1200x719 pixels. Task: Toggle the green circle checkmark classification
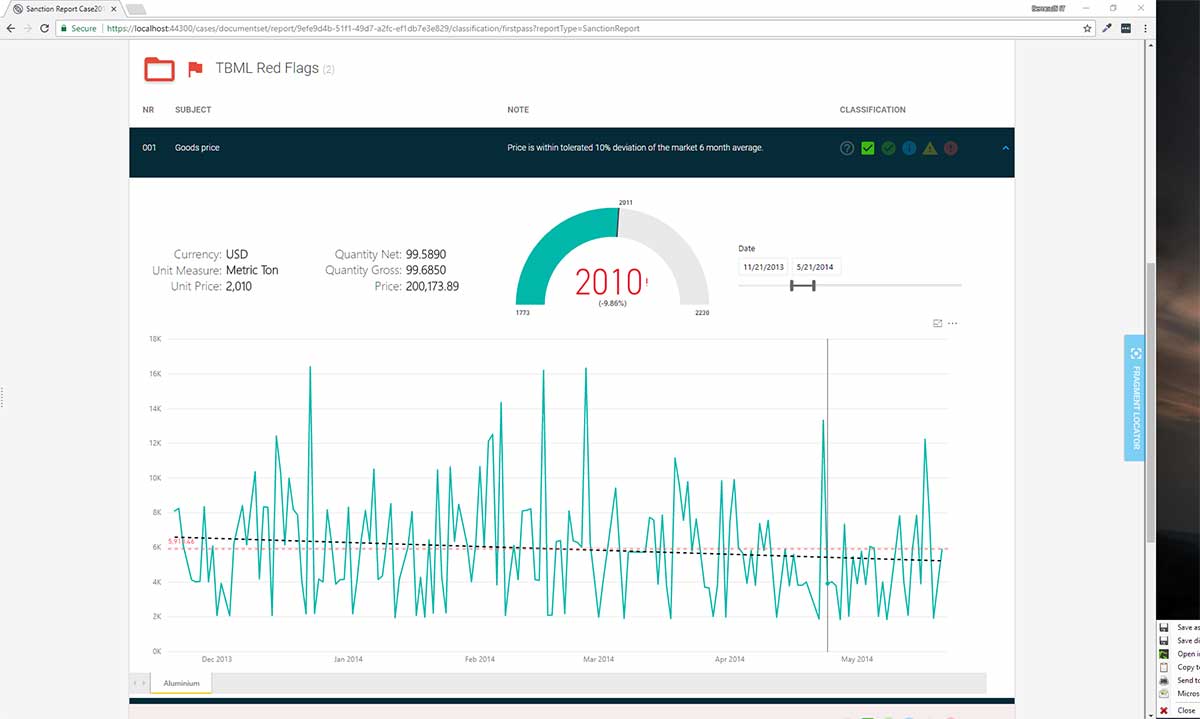pos(888,148)
